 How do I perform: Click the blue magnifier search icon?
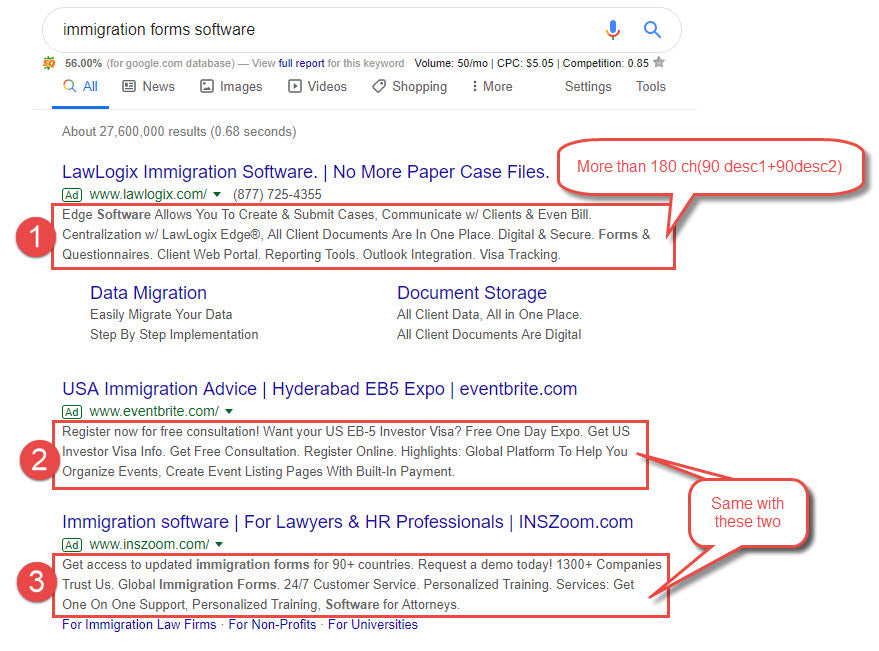(652, 29)
